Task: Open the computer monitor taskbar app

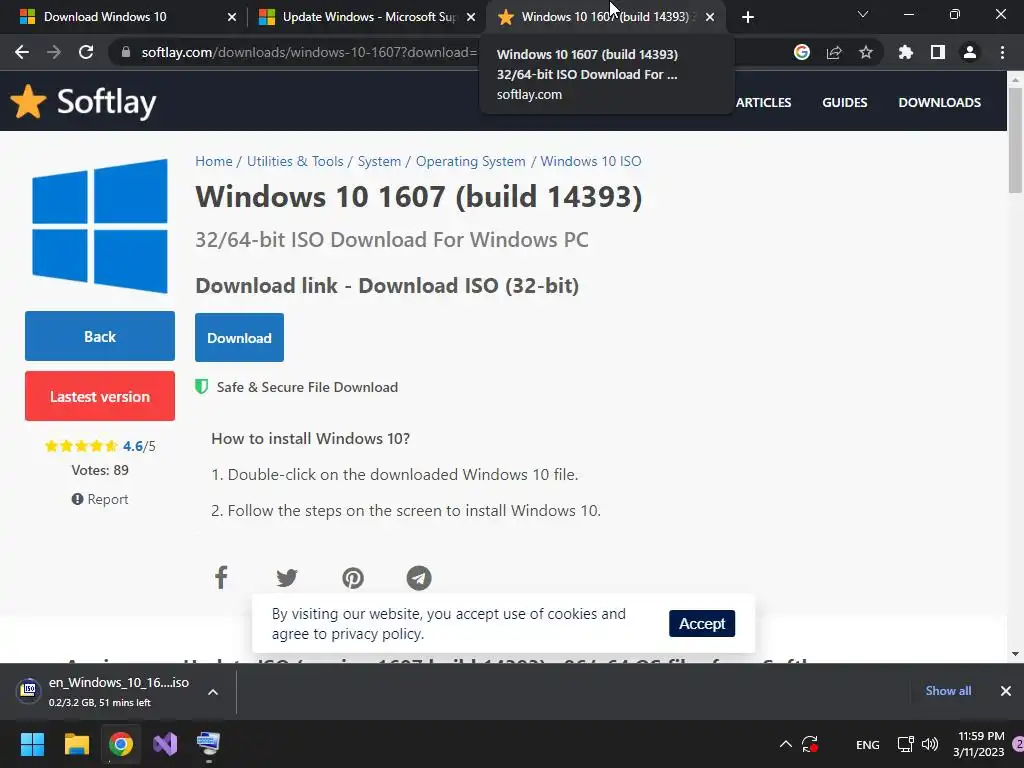Action: (208, 744)
